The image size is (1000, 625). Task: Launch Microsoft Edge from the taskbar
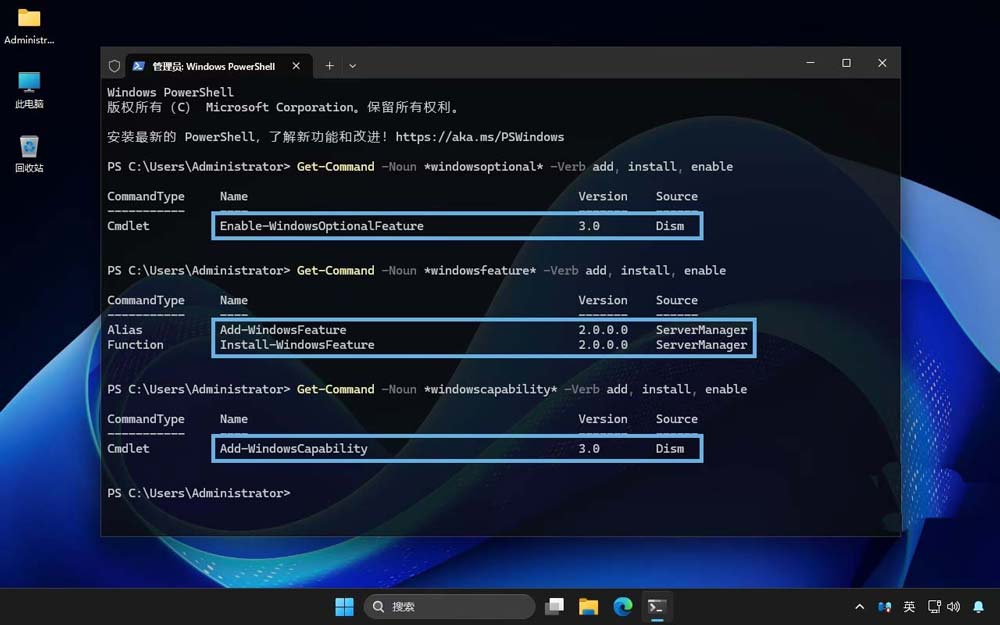[x=623, y=607]
